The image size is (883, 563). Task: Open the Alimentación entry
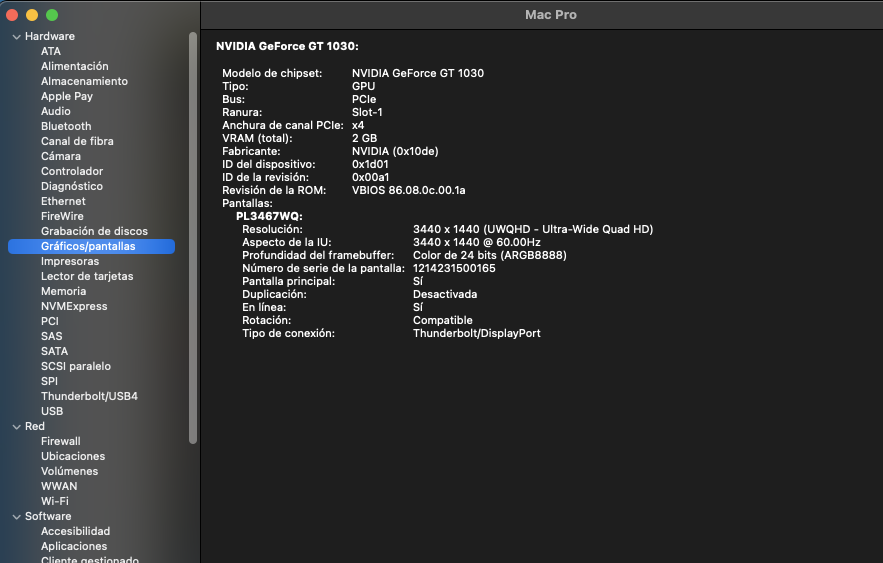(x=74, y=66)
